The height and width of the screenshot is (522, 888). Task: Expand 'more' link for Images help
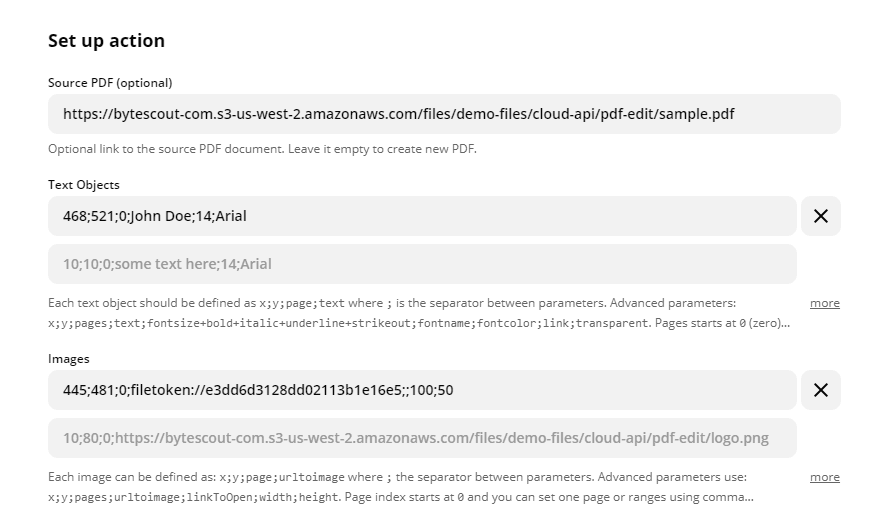(x=824, y=477)
